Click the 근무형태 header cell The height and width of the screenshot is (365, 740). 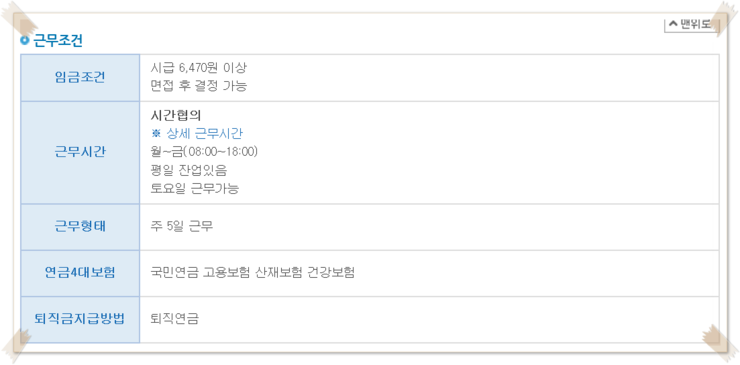click(x=80, y=227)
